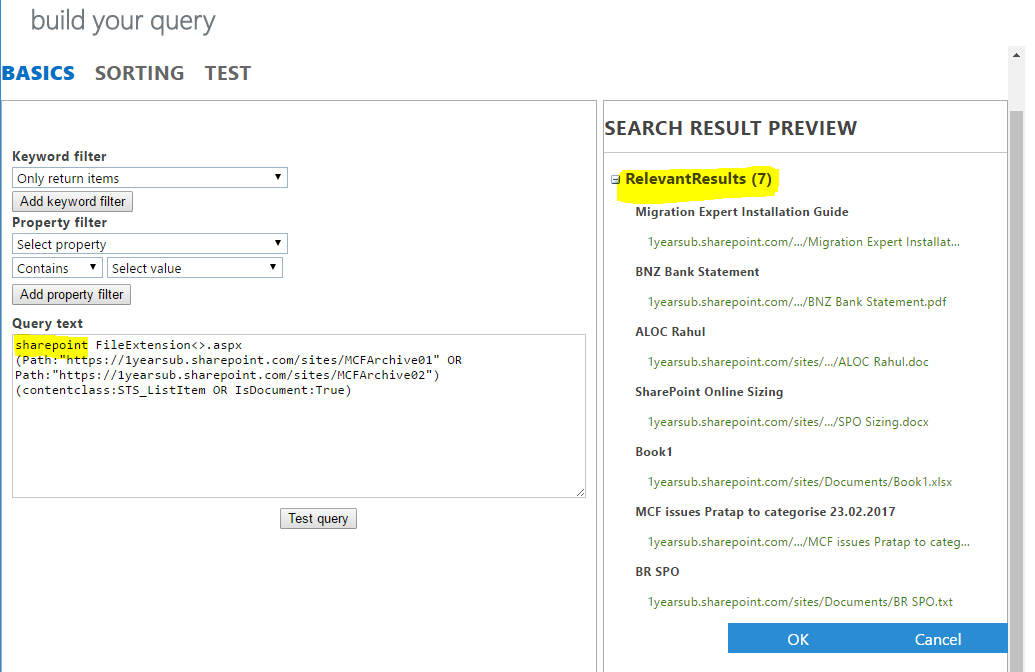Image resolution: width=1035 pixels, height=672 pixels.
Task: Switch to the SORTING tab
Action: coord(139,72)
